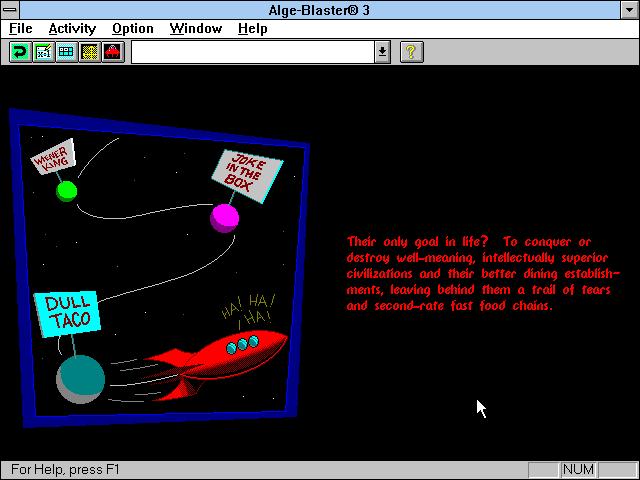This screenshot has width=640, height=480.
Task: Click the Dull Taco sign
Action: point(68,314)
